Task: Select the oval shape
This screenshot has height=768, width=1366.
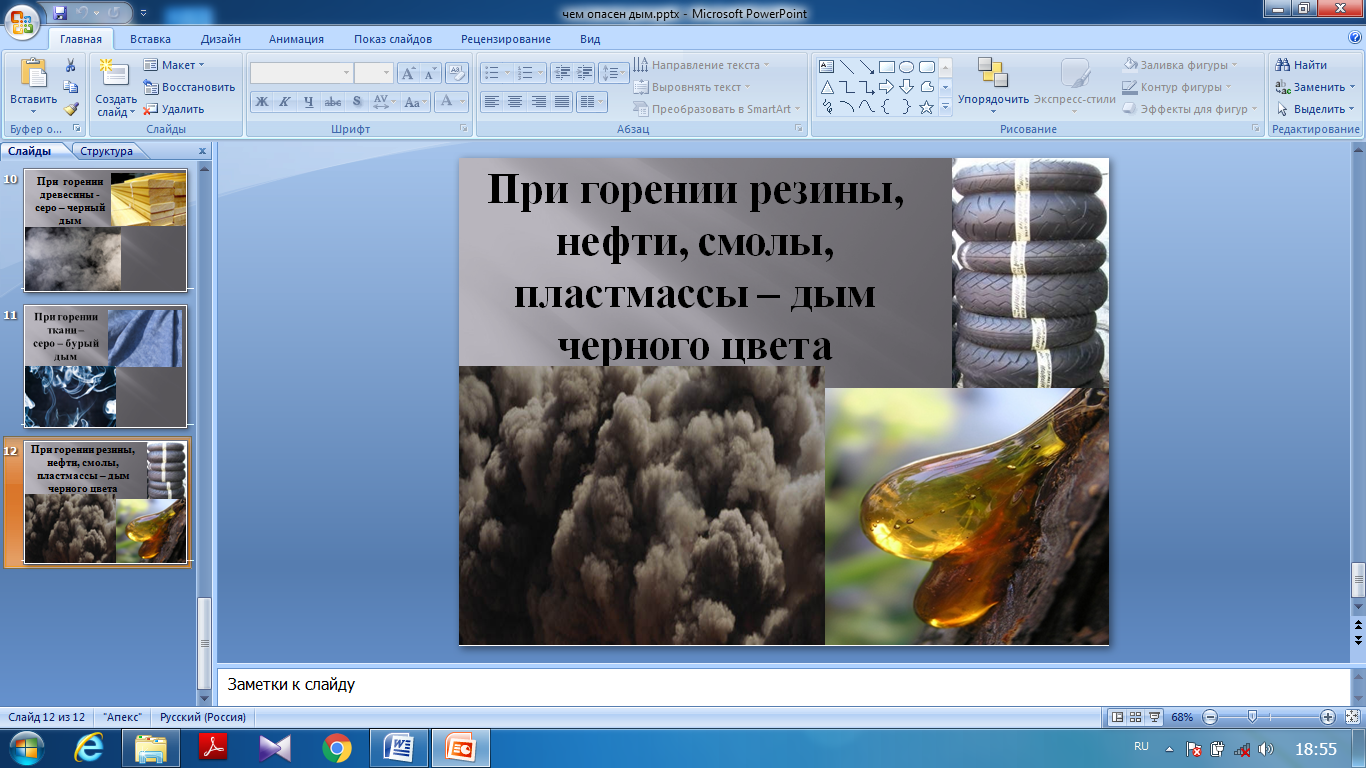Action: [x=906, y=67]
